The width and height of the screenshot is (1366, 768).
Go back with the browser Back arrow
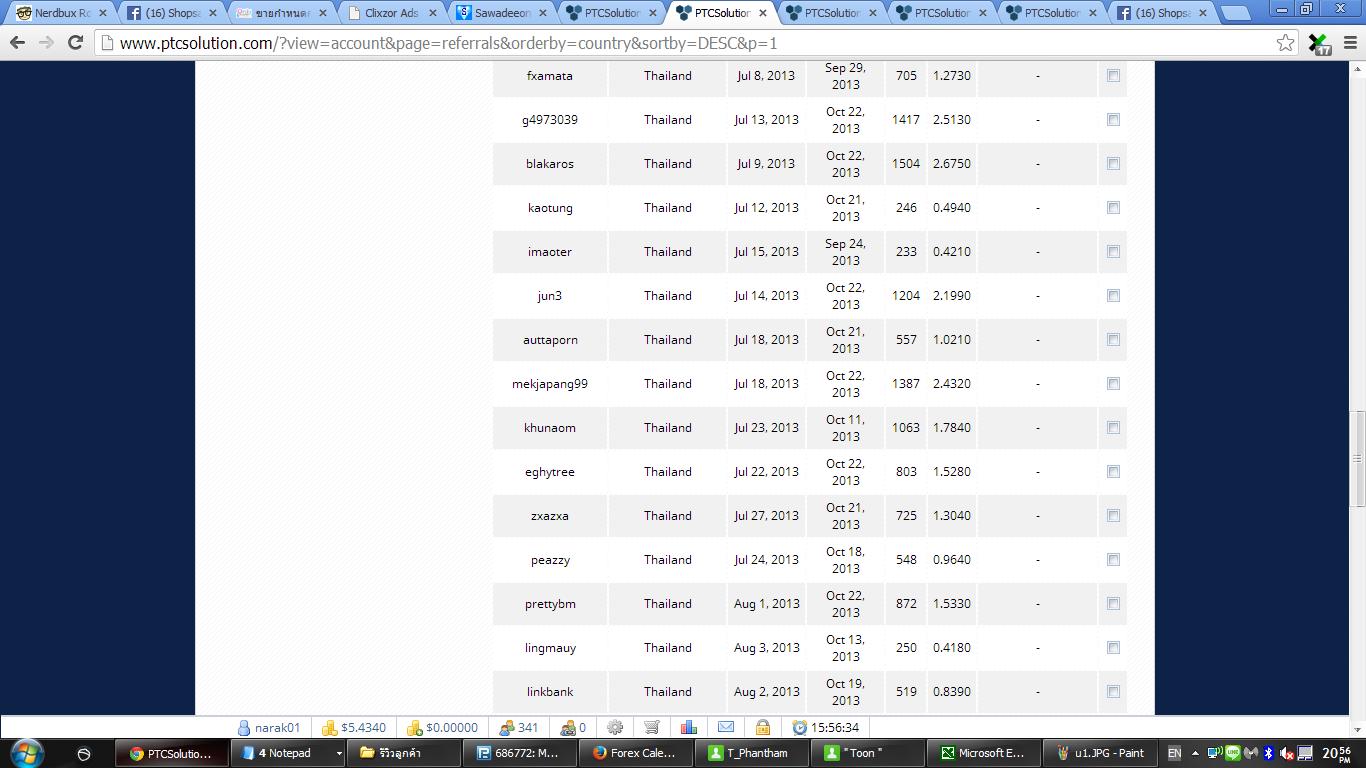(17, 43)
